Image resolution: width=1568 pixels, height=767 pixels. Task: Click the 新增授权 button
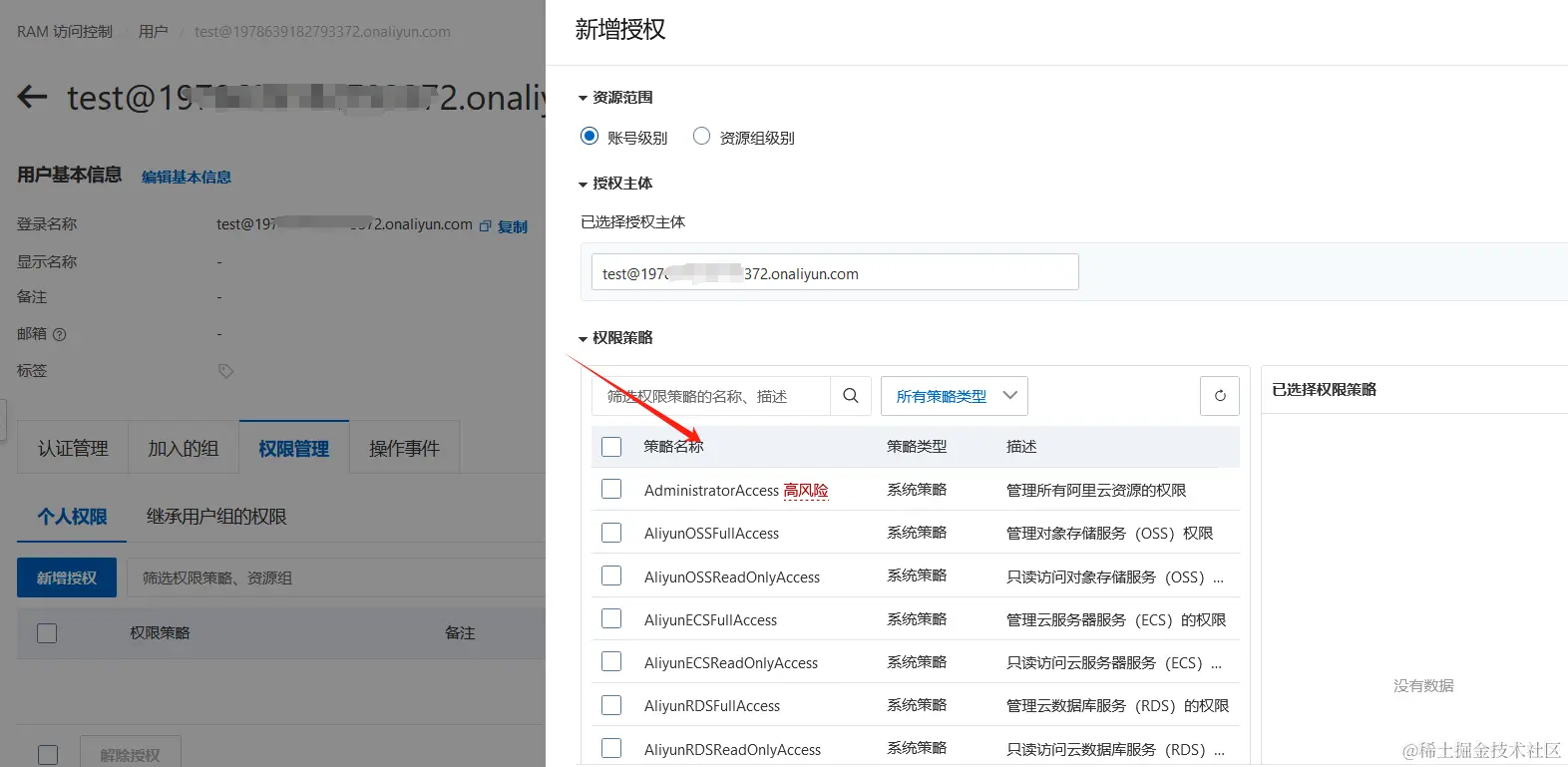[67, 577]
